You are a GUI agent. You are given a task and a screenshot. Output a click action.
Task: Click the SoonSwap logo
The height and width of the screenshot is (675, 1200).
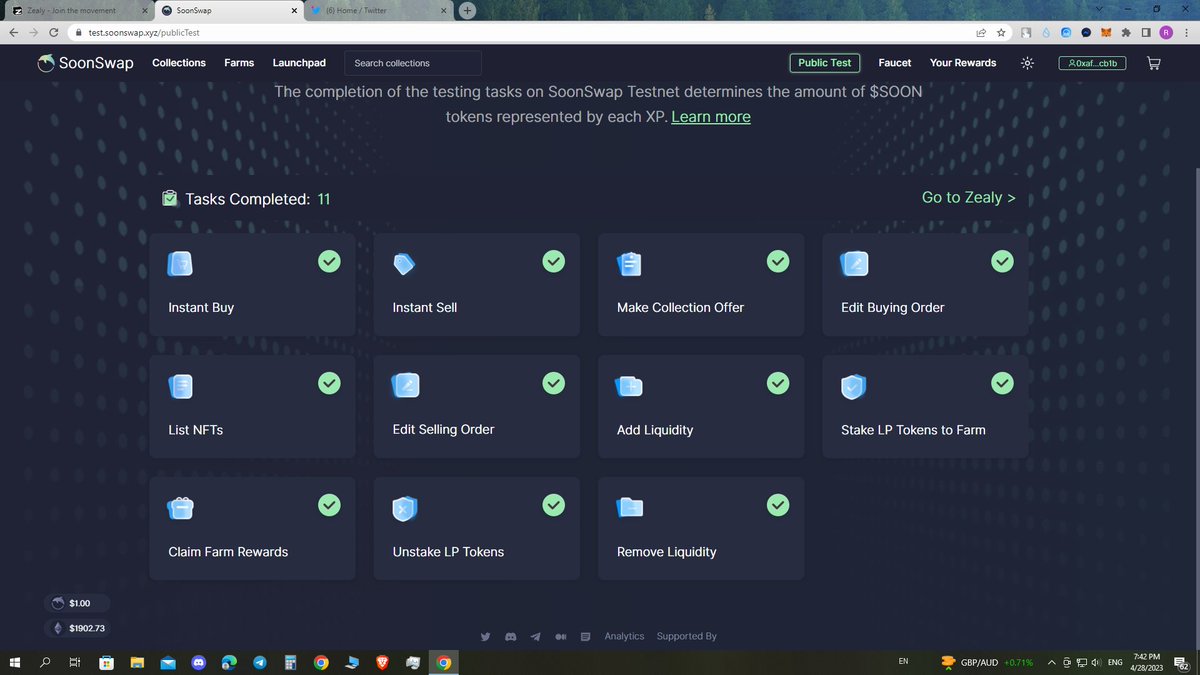(85, 63)
